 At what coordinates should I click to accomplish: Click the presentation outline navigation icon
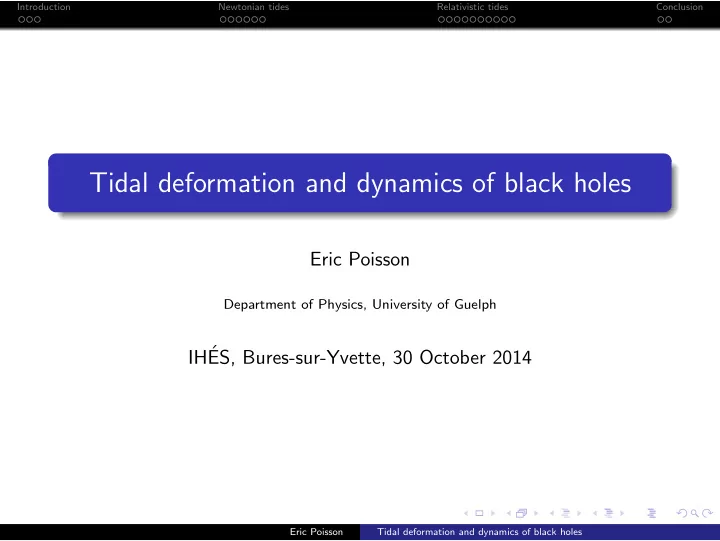652,513
